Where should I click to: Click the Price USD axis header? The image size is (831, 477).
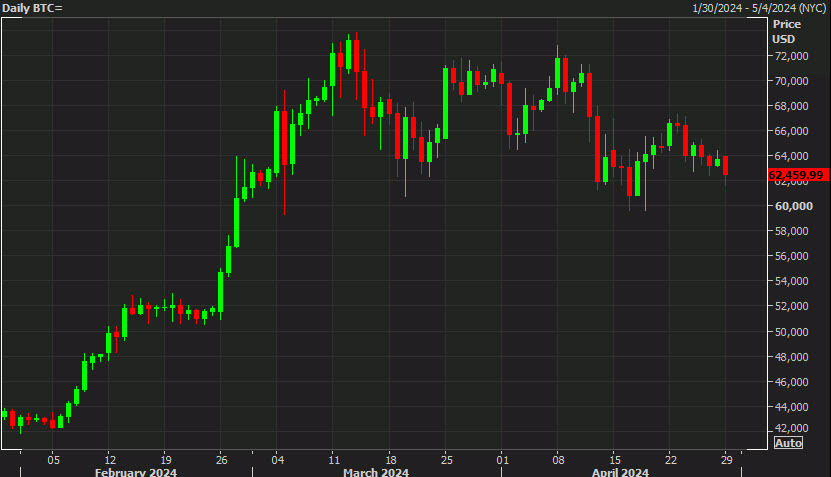pos(786,31)
